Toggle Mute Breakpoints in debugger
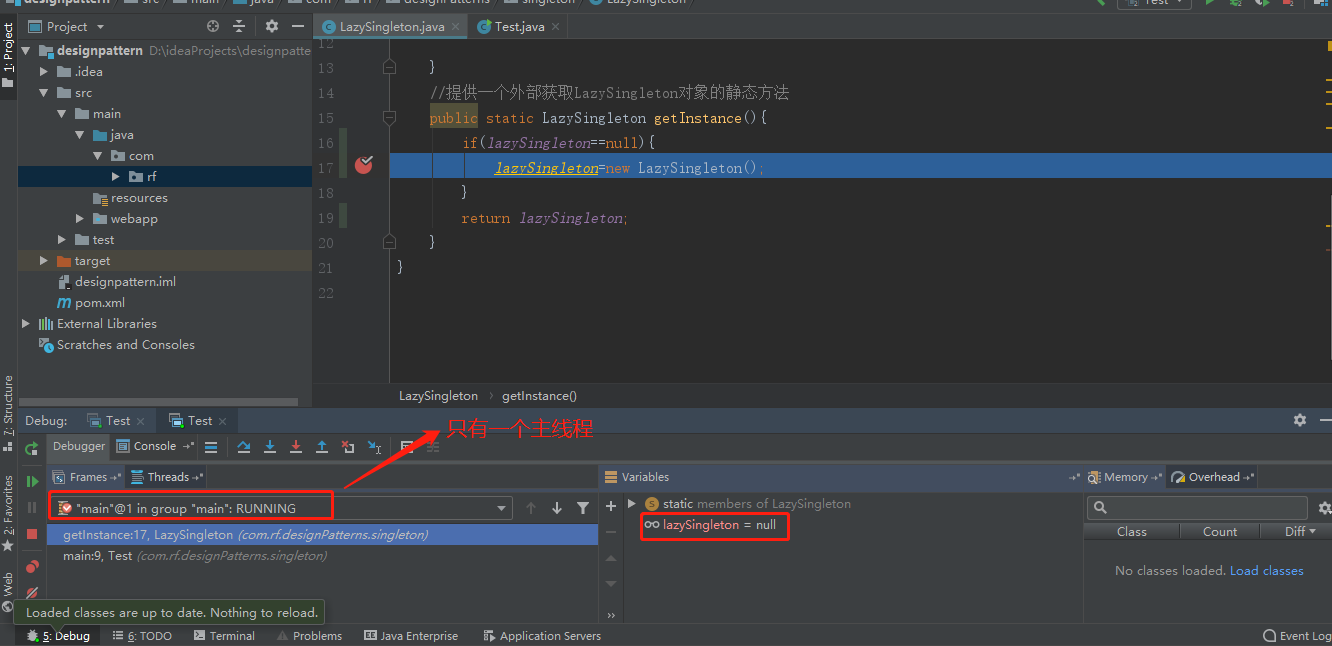Viewport: 1332px width, 646px height. (32, 593)
